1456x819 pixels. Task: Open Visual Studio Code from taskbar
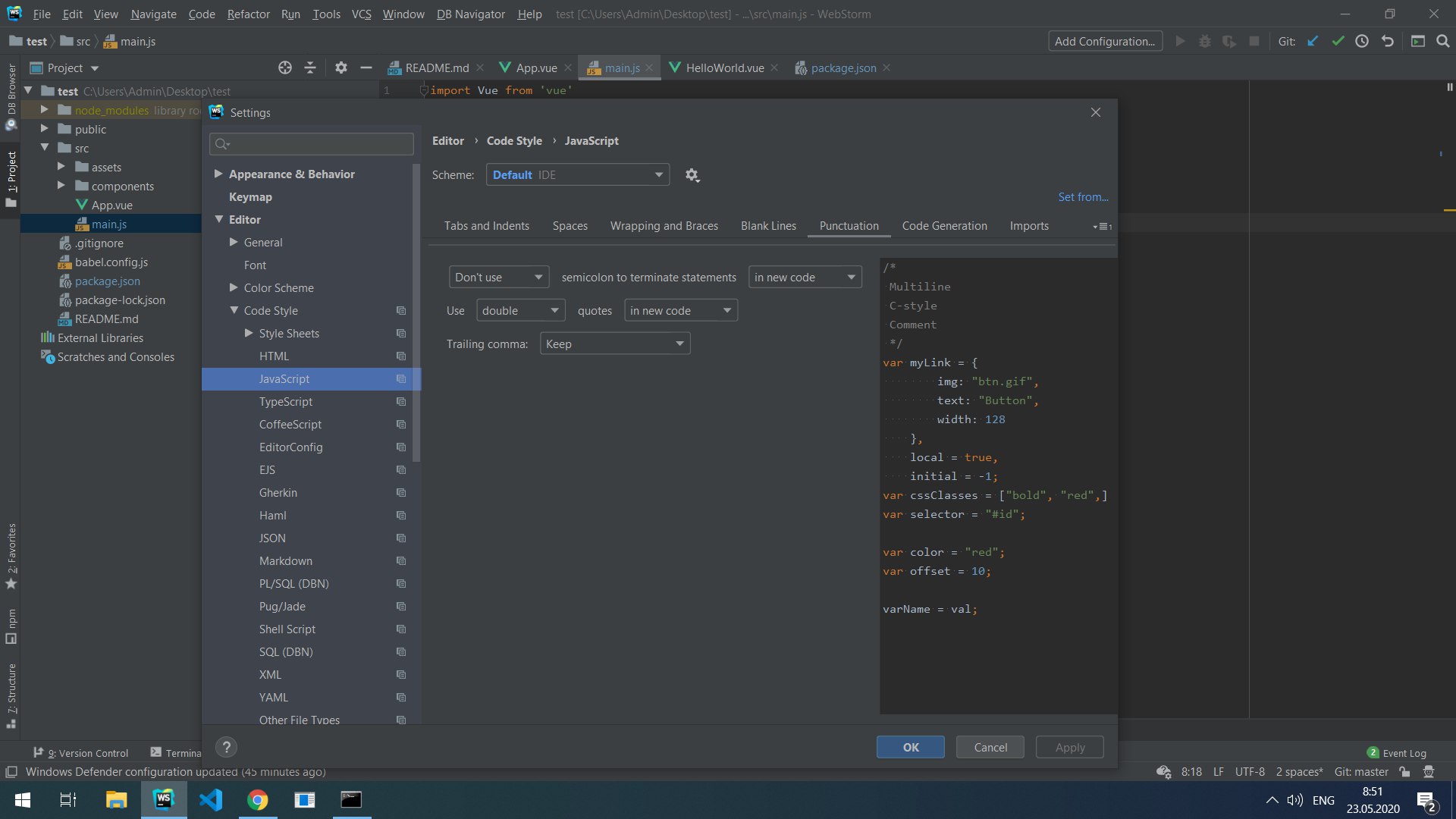(x=211, y=800)
